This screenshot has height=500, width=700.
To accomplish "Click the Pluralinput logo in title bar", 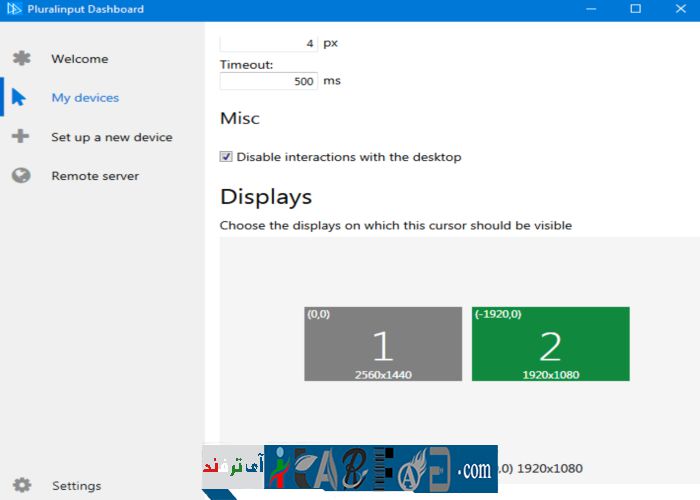I will pyautogui.click(x=14, y=10).
